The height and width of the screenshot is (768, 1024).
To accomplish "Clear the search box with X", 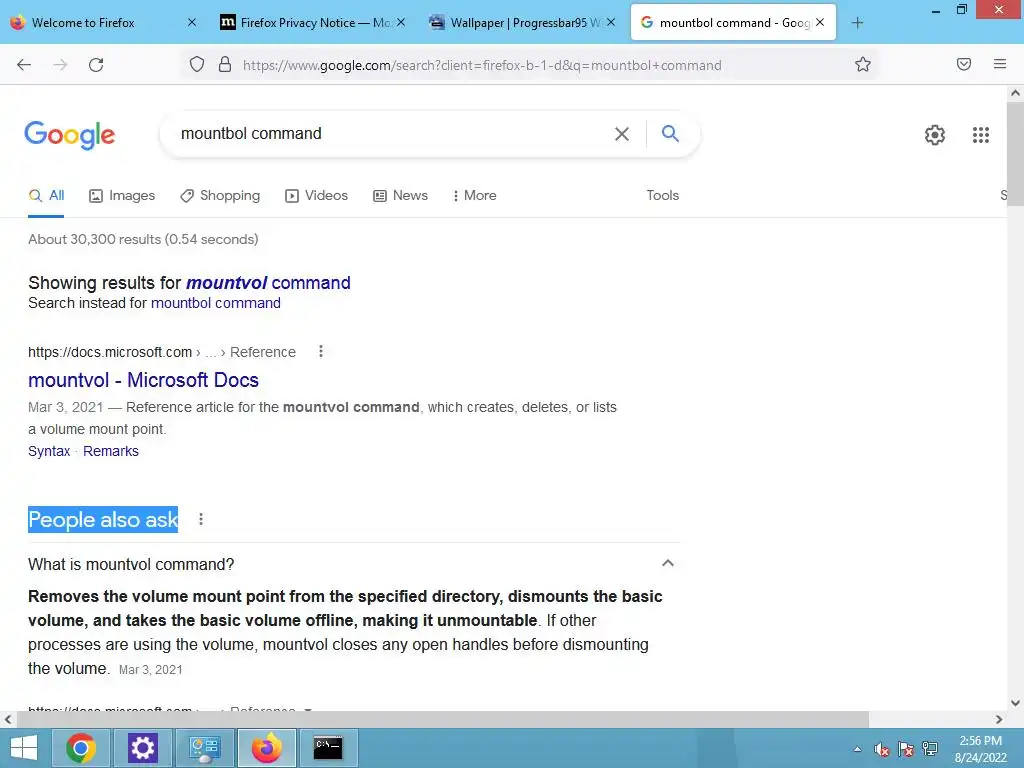I will 622,134.
